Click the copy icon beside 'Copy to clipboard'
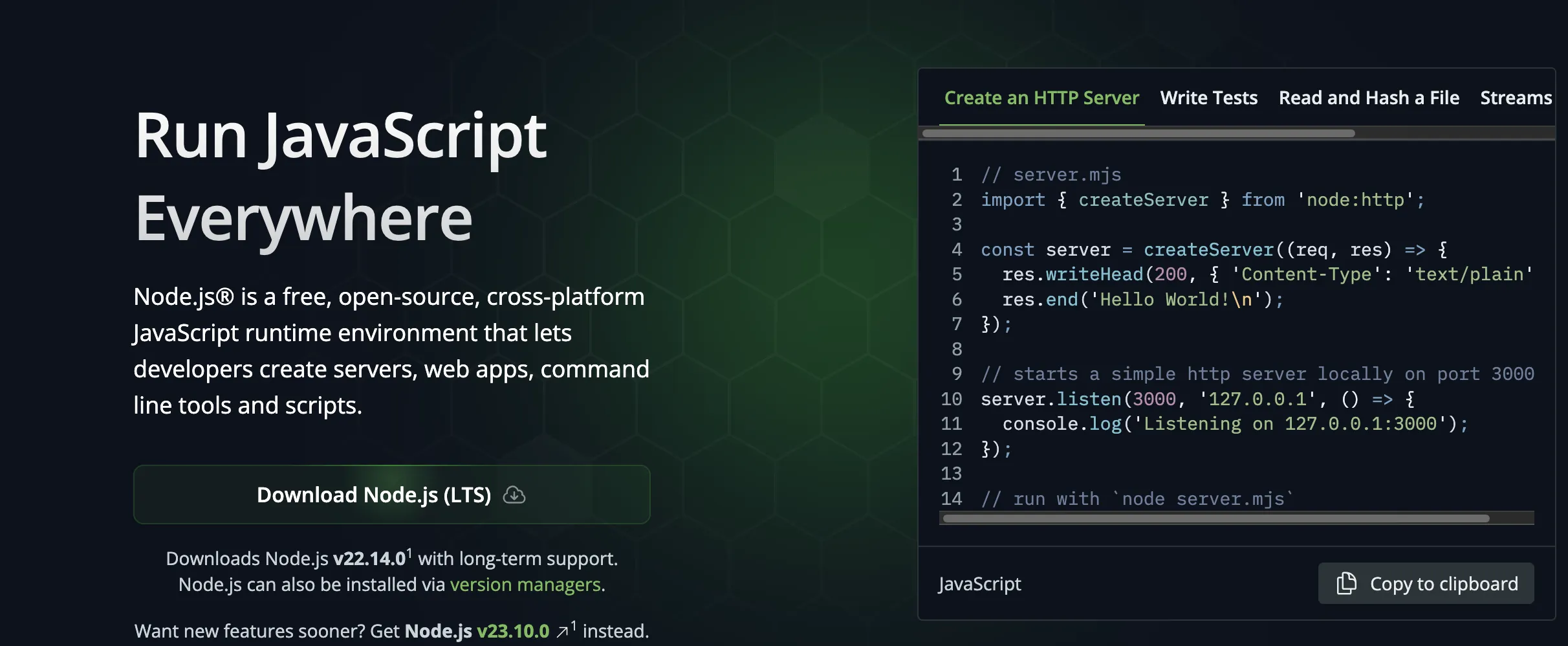The width and height of the screenshot is (1568, 646). pyautogui.click(x=1347, y=583)
